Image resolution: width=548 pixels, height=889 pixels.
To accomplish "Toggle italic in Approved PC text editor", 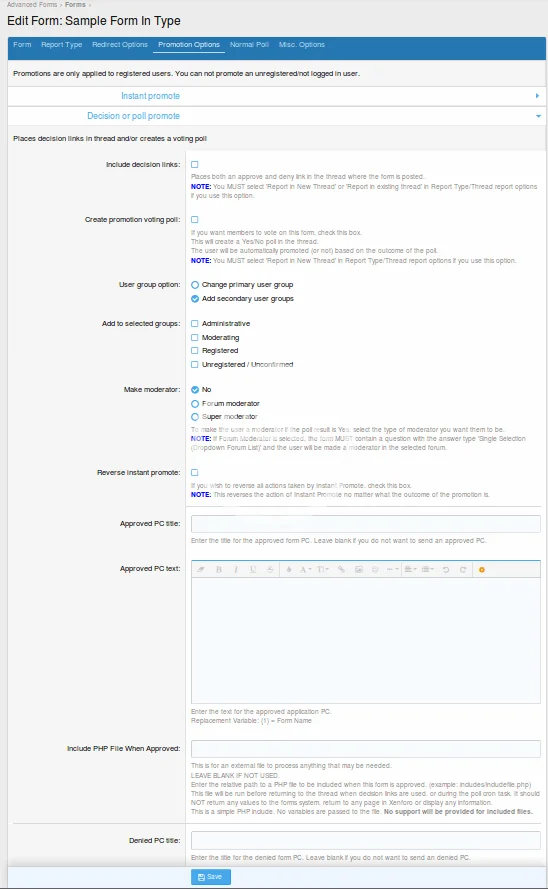I will click(x=236, y=569).
